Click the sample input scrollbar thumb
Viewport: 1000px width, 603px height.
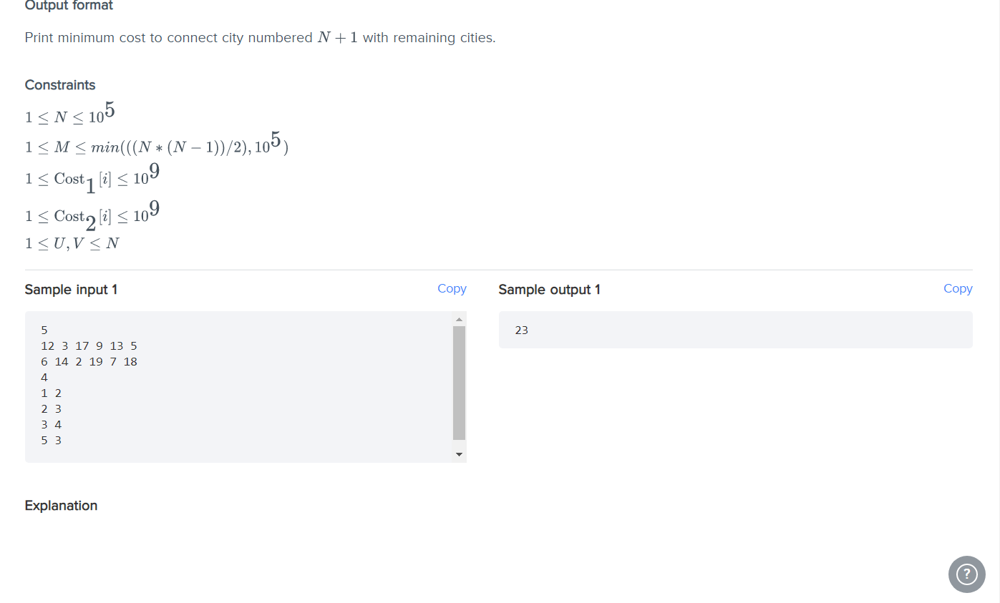point(459,383)
